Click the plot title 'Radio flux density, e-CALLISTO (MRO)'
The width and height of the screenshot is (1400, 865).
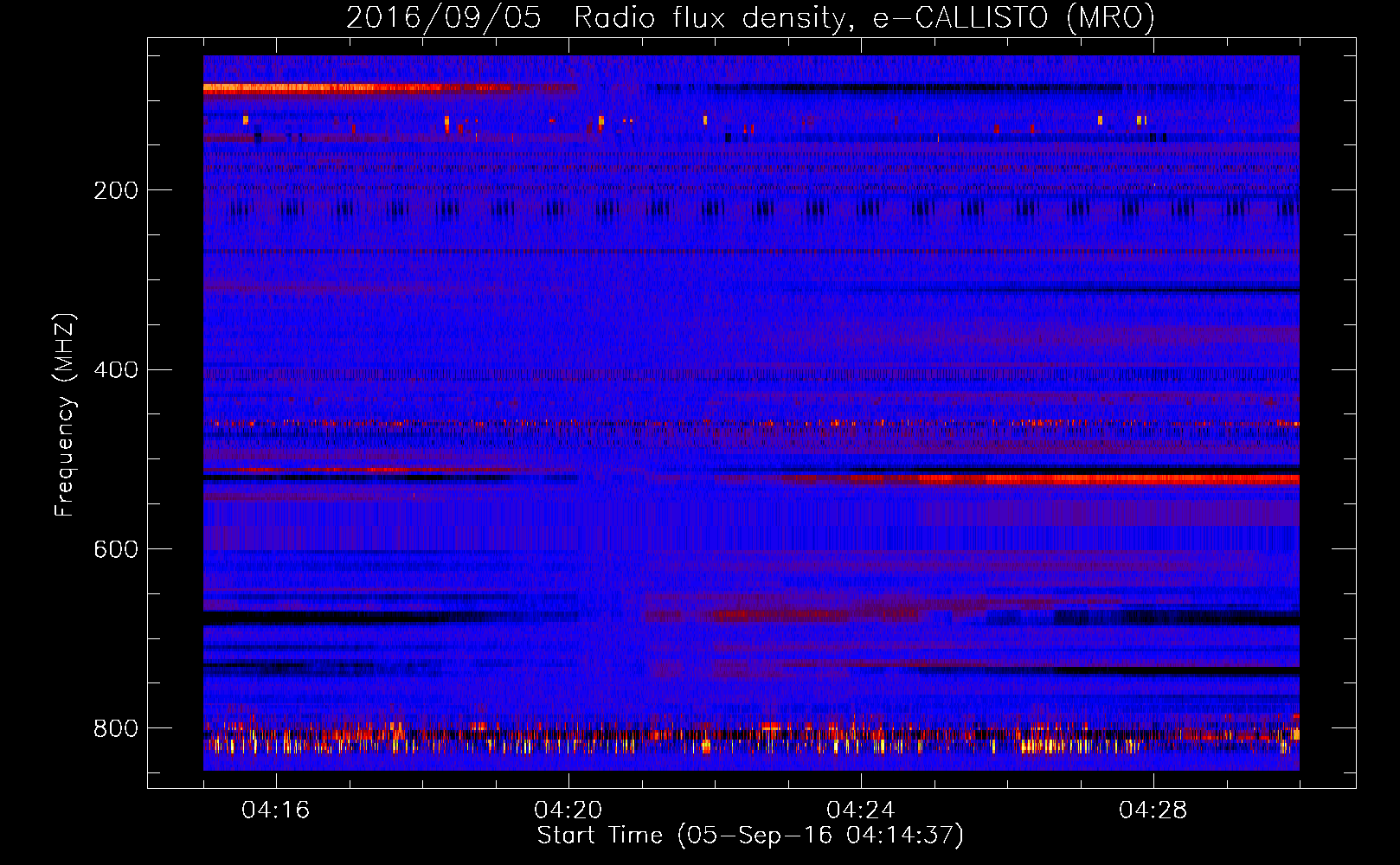[864, 17]
